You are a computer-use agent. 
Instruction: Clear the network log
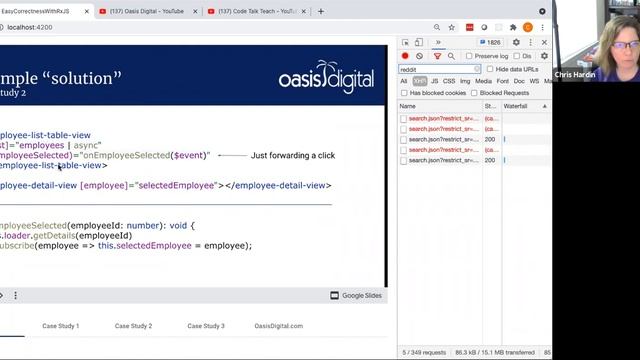coord(419,56)
